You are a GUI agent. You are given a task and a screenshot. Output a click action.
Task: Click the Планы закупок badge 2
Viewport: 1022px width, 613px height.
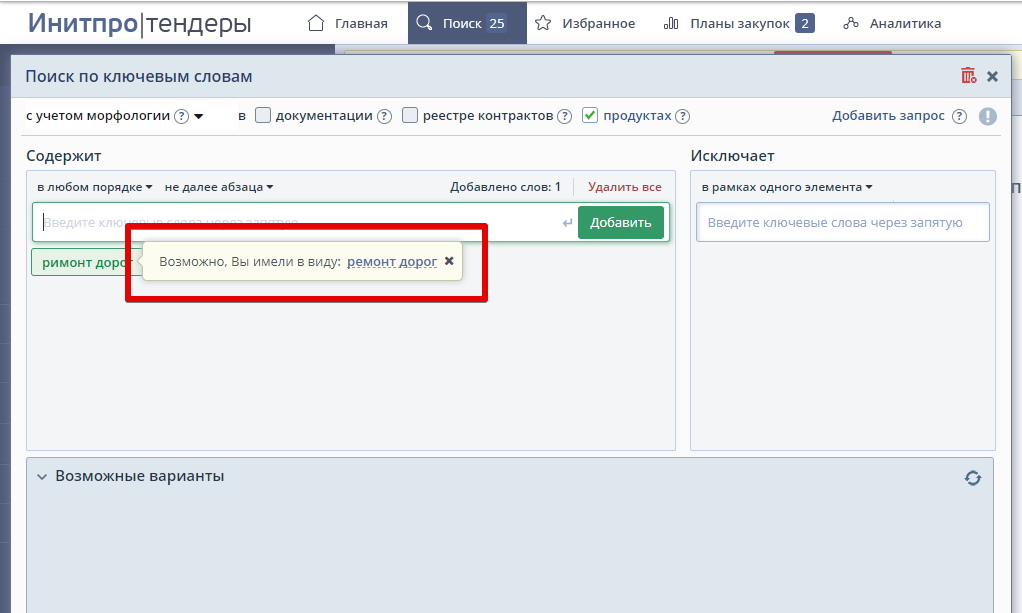click(805, 23)
